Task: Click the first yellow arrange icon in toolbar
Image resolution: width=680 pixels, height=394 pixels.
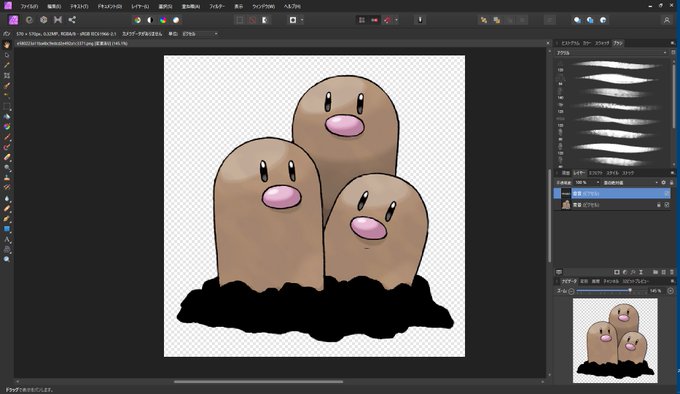Action: click(x=484, y=20)
